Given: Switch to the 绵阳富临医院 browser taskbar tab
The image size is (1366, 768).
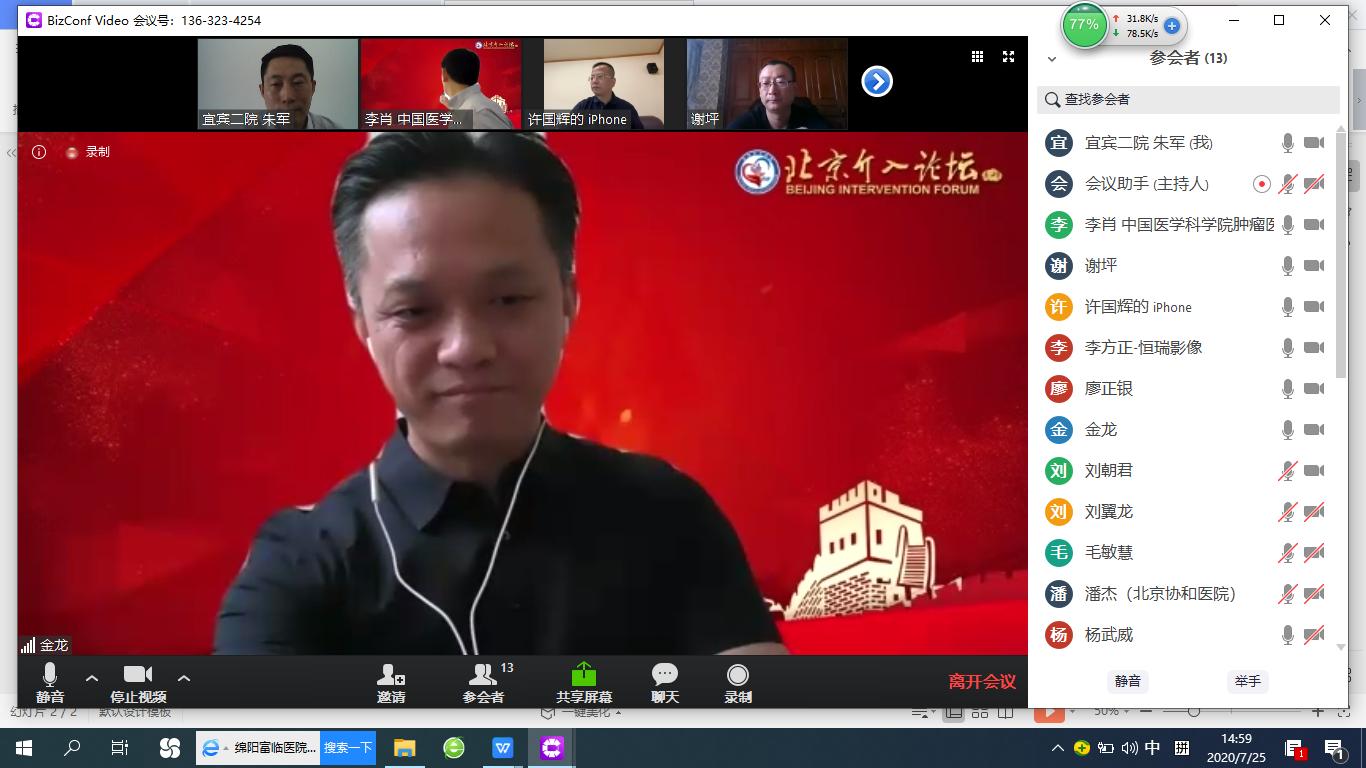Looking at the screenshot, I should [x=259, y=748].
